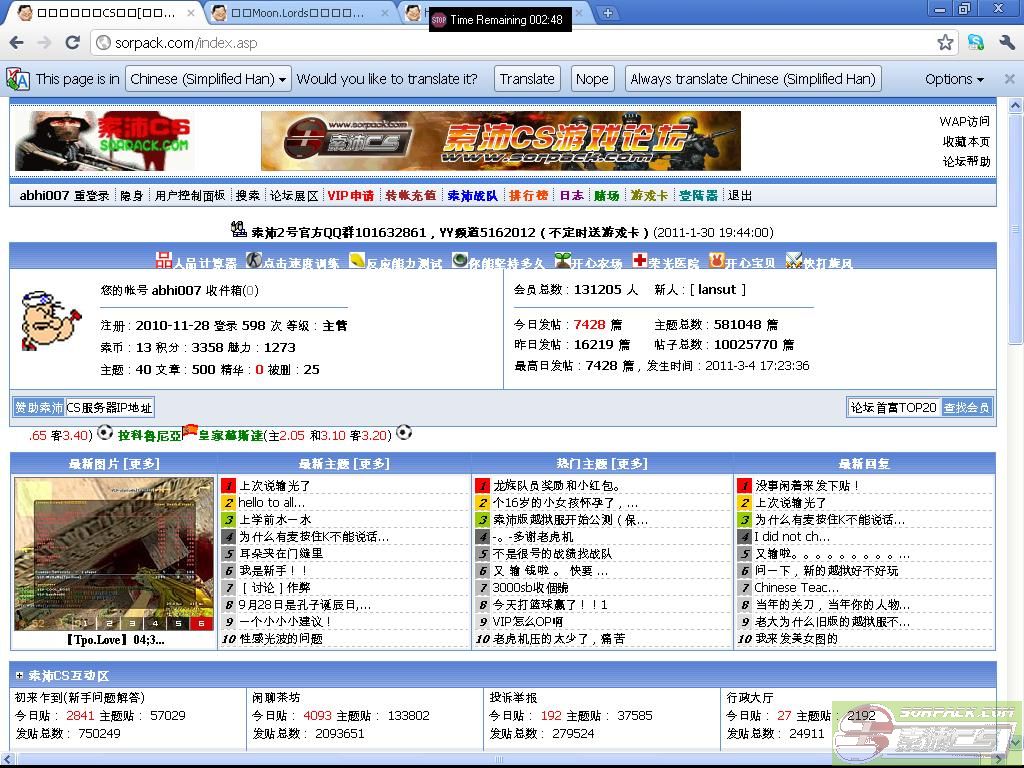Click the sorpack.com address bar

500,43
